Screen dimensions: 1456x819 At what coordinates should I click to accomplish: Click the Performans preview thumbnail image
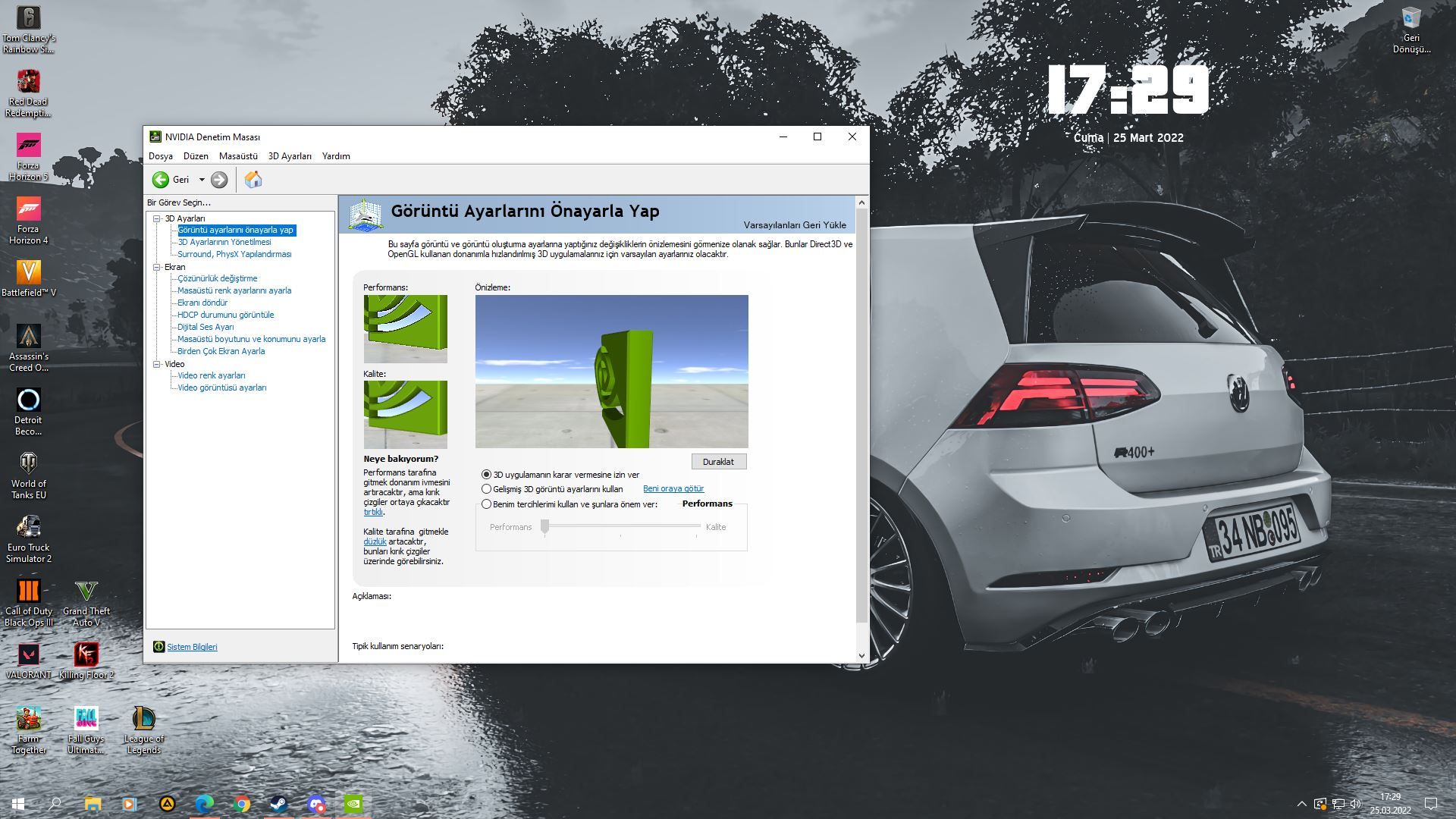point(405,328)
